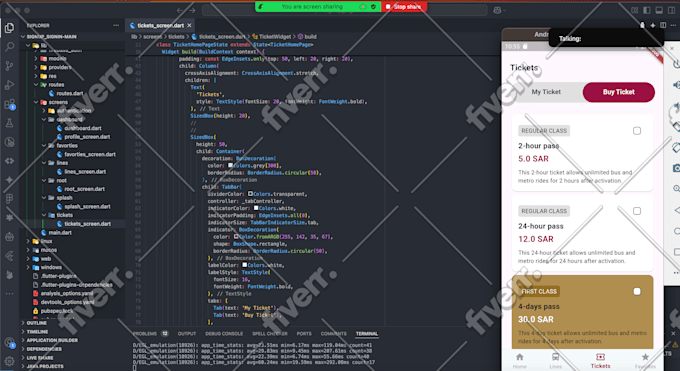This screenshot has width=680, height=371.
Task: Open the Explorer view in activity bar
Action: tap(9, 28)
